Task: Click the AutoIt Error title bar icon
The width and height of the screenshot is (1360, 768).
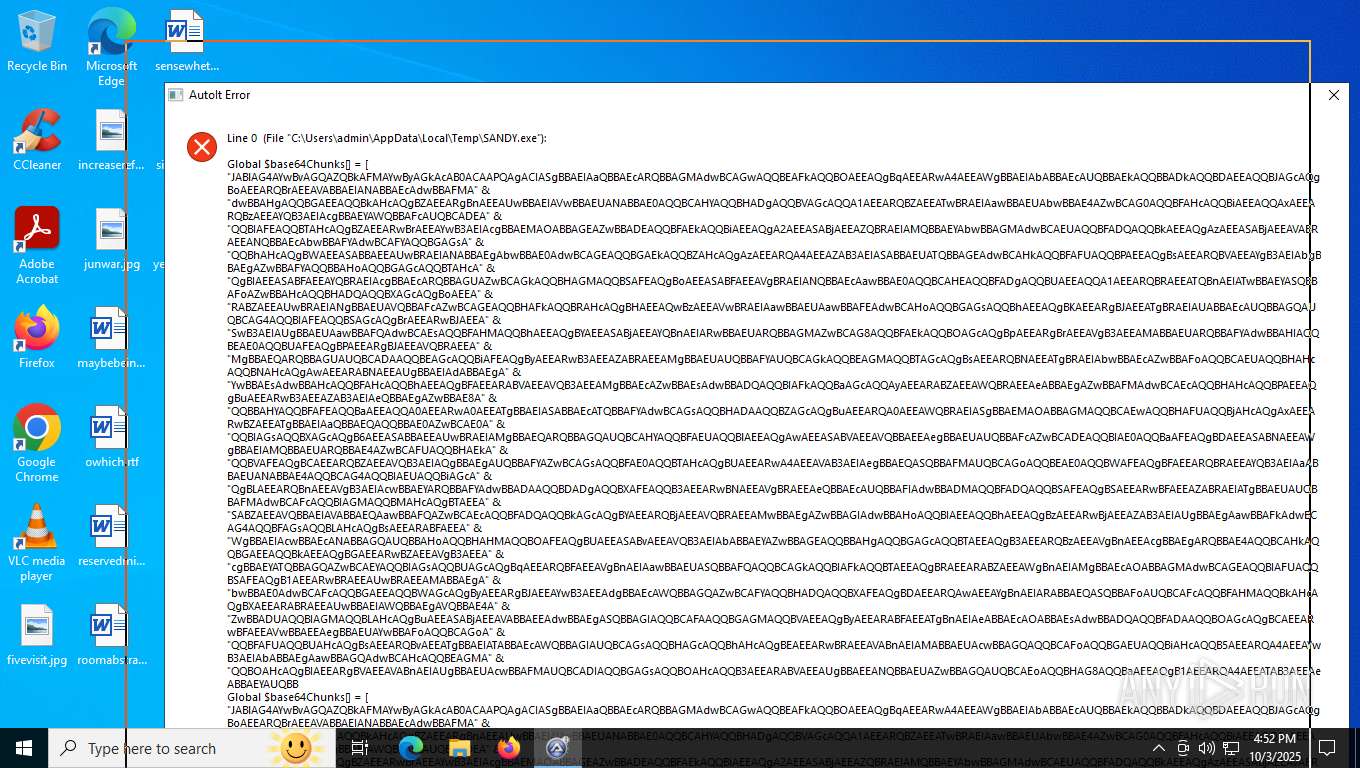Action: [176, 95]
